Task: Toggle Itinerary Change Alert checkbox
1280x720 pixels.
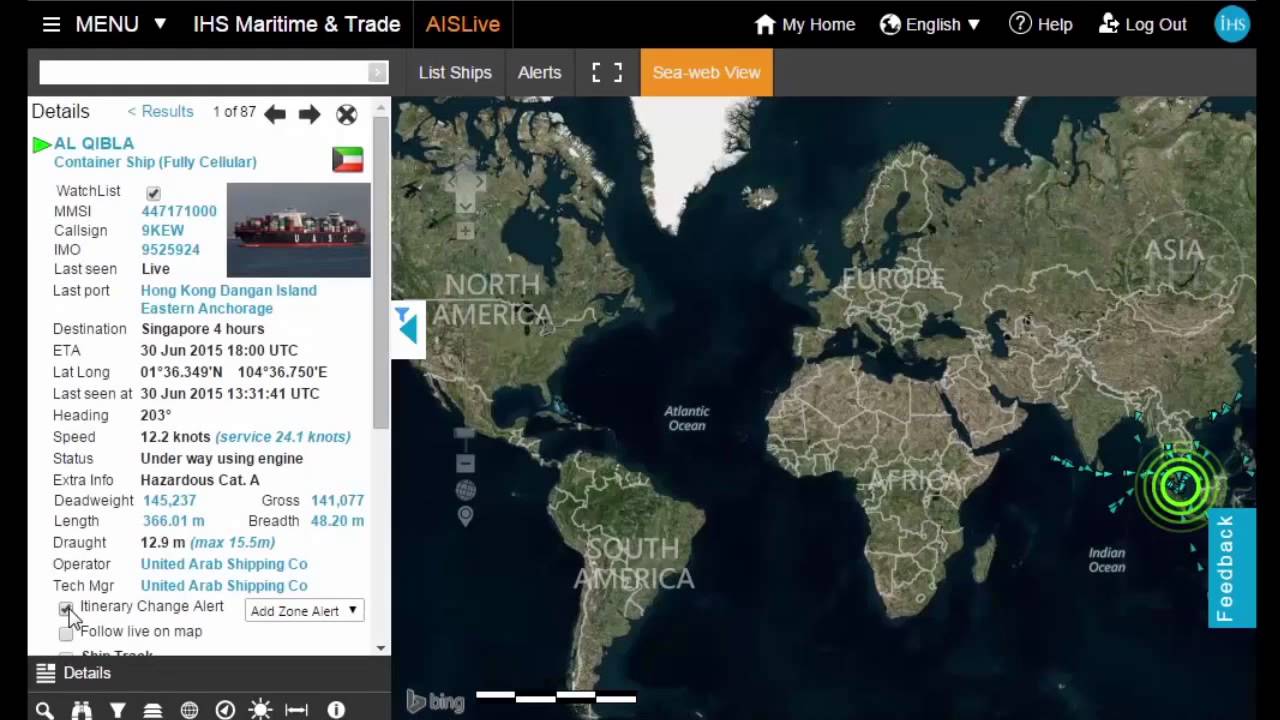Action: tap(66, 608)
